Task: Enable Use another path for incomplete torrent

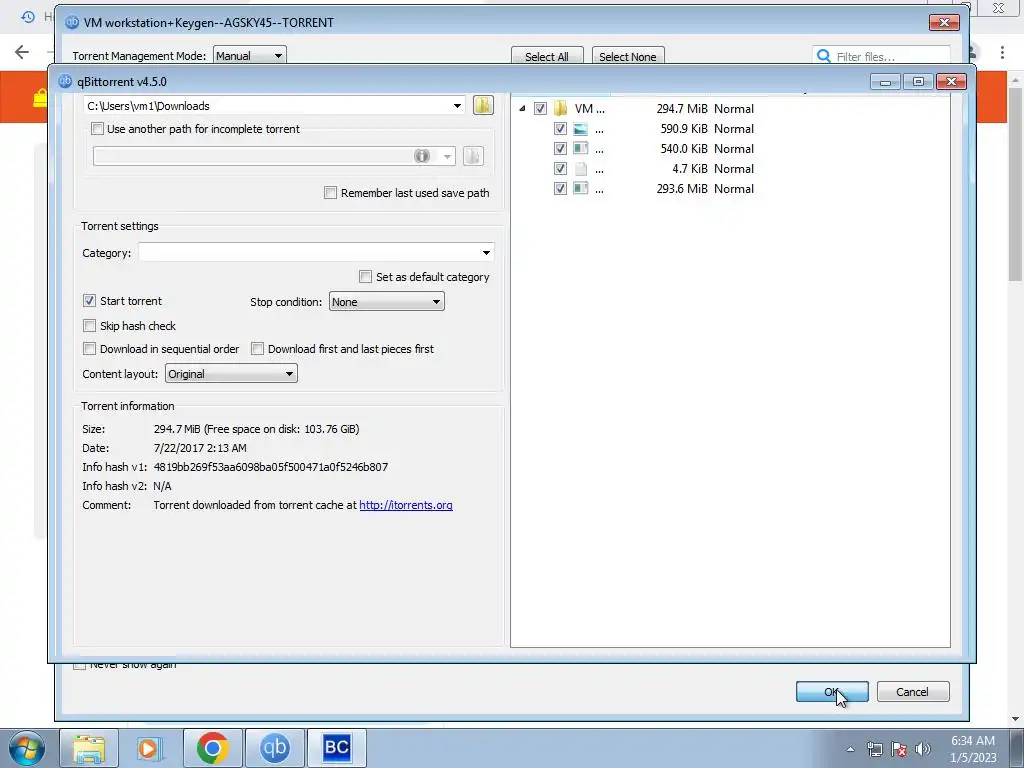Action: coord(97,129)
